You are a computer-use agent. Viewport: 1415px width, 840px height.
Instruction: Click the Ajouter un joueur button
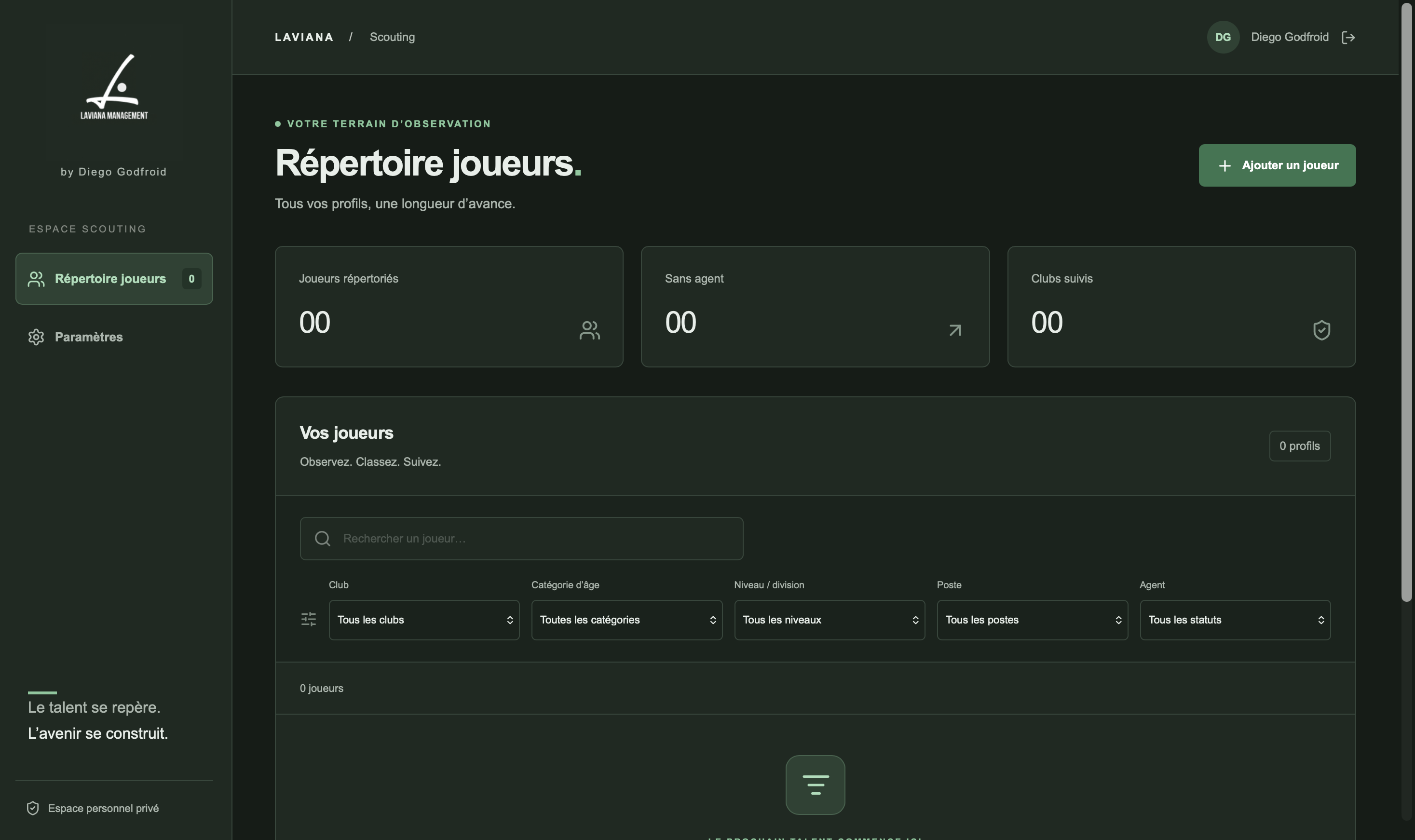(x=1277, y=165)
